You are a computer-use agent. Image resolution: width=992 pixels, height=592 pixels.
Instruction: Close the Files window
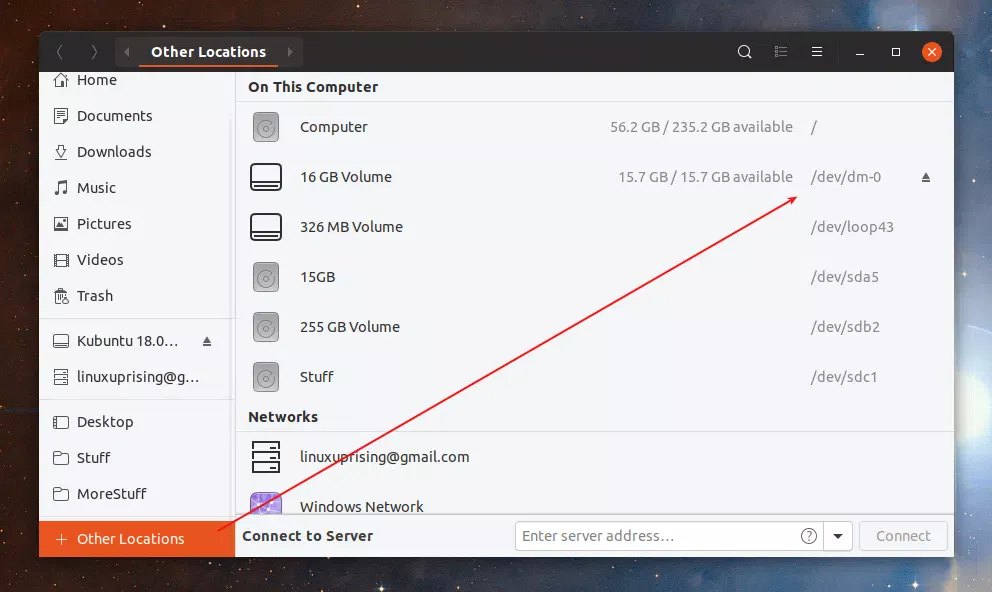(932, 52)
